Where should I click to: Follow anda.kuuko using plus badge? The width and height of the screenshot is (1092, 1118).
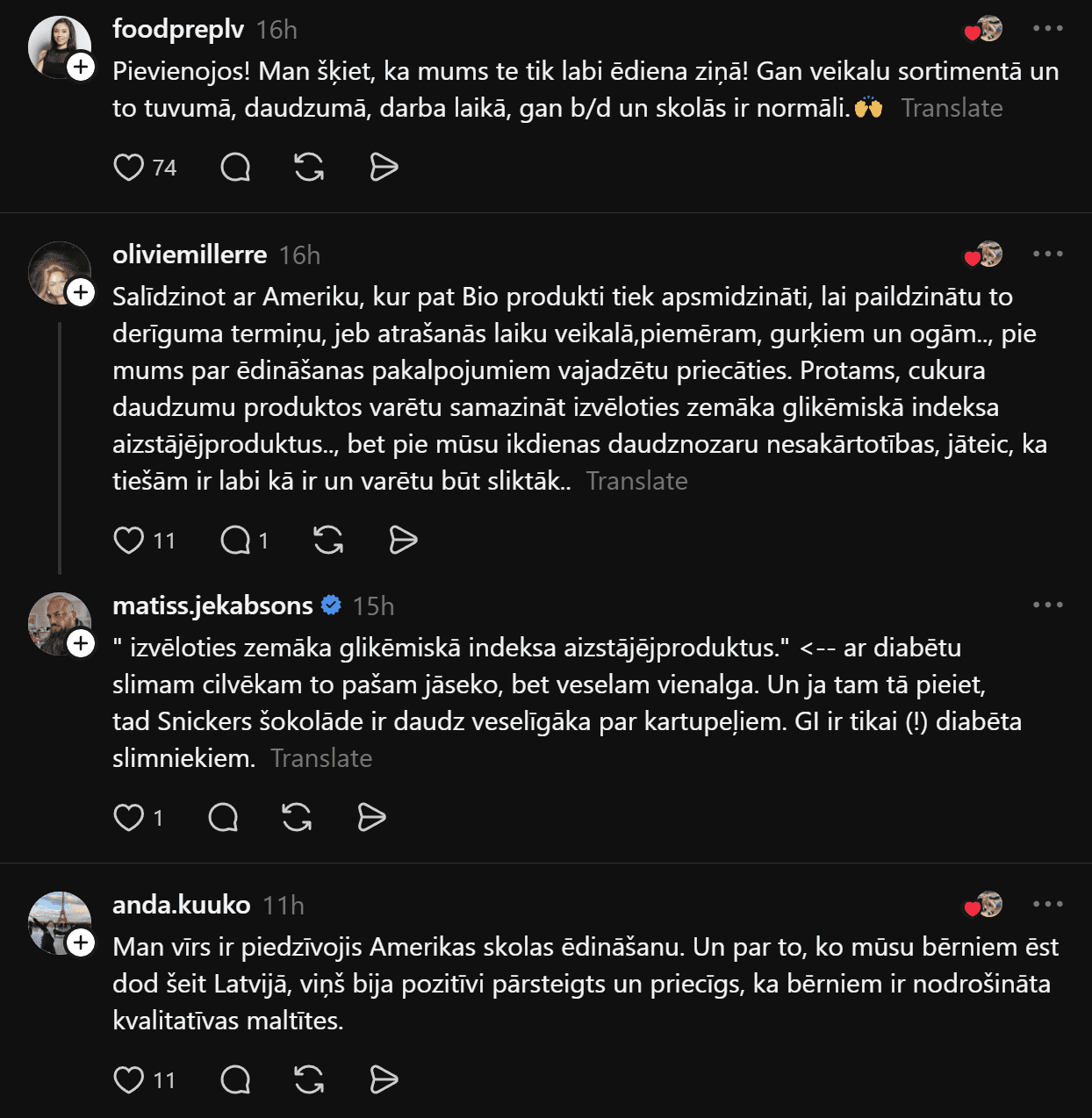81,942
